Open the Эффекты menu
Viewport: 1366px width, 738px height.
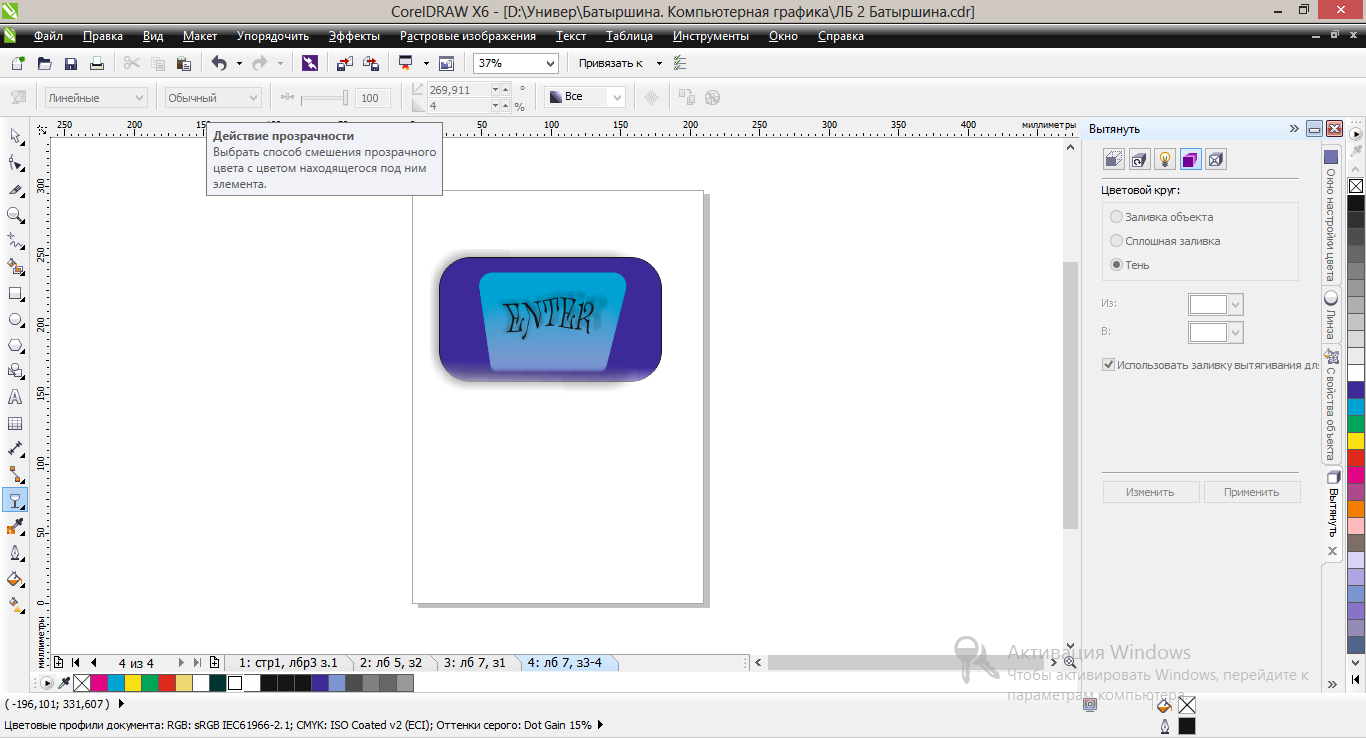click(354, 36)
